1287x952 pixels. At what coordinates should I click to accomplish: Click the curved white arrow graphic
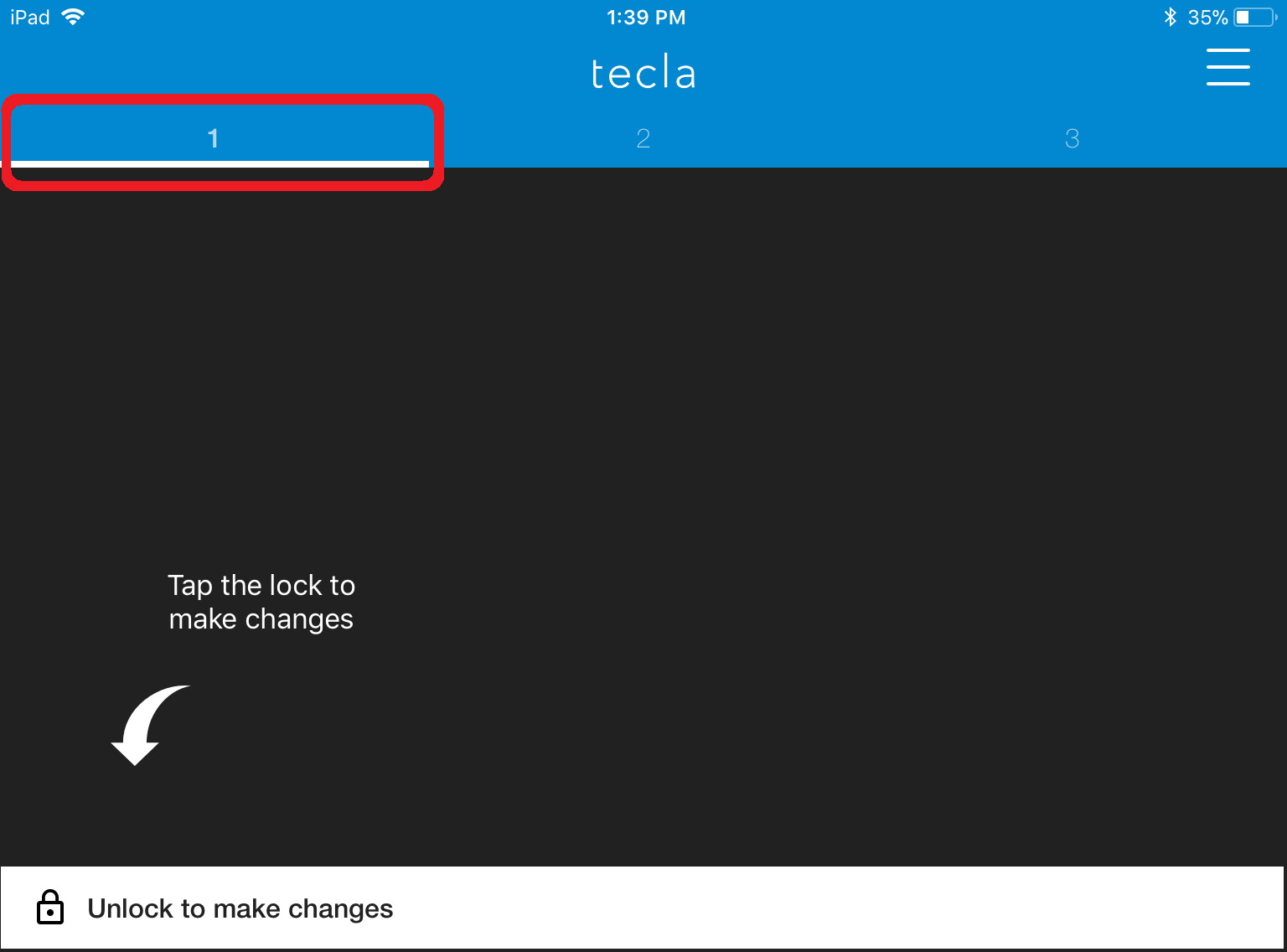[x=147, y=724]
